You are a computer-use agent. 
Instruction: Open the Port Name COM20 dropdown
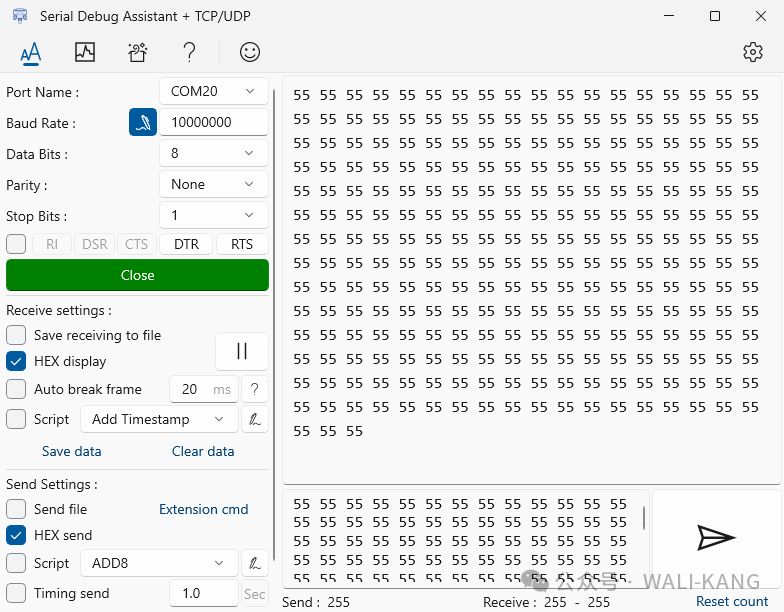coord(214,91)
